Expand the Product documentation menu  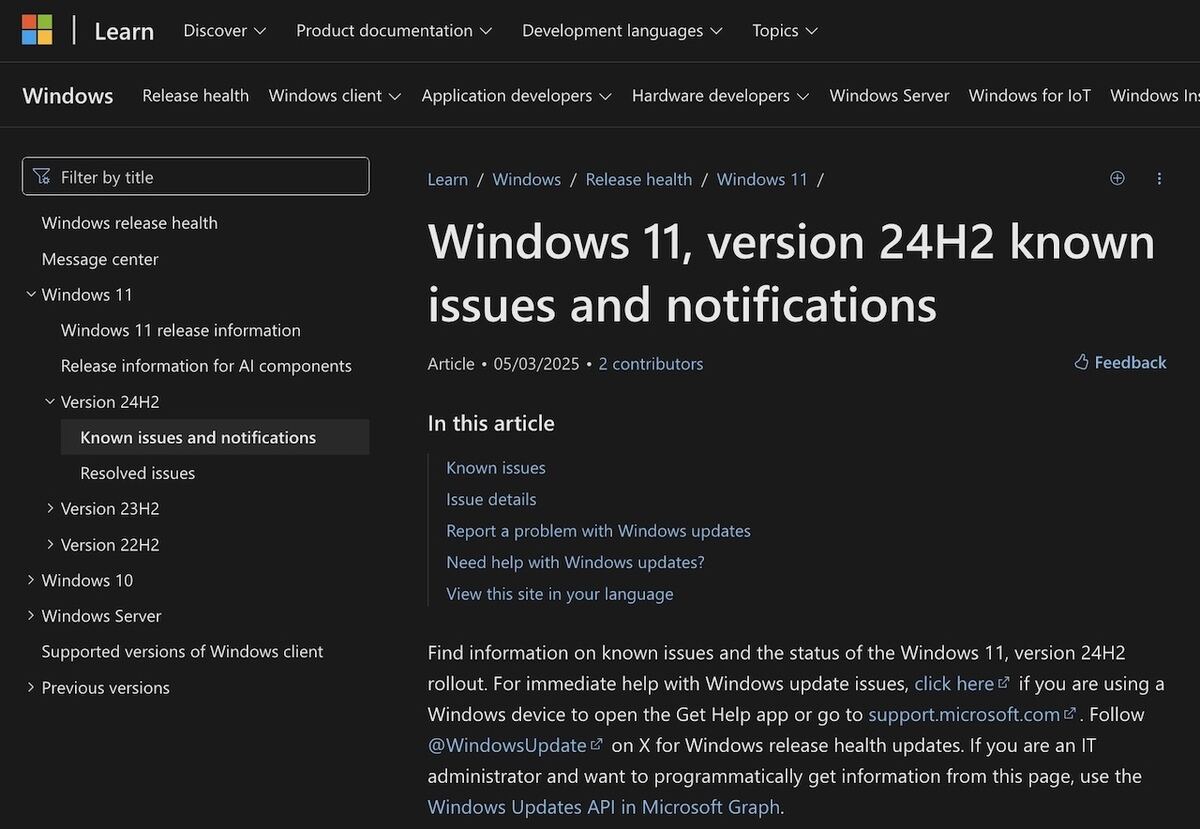(394, 31)
